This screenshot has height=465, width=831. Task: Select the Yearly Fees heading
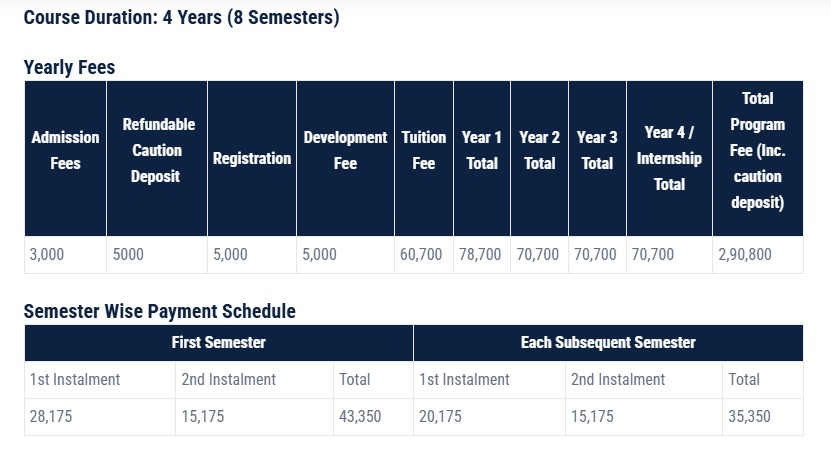[x=69, y=68]
